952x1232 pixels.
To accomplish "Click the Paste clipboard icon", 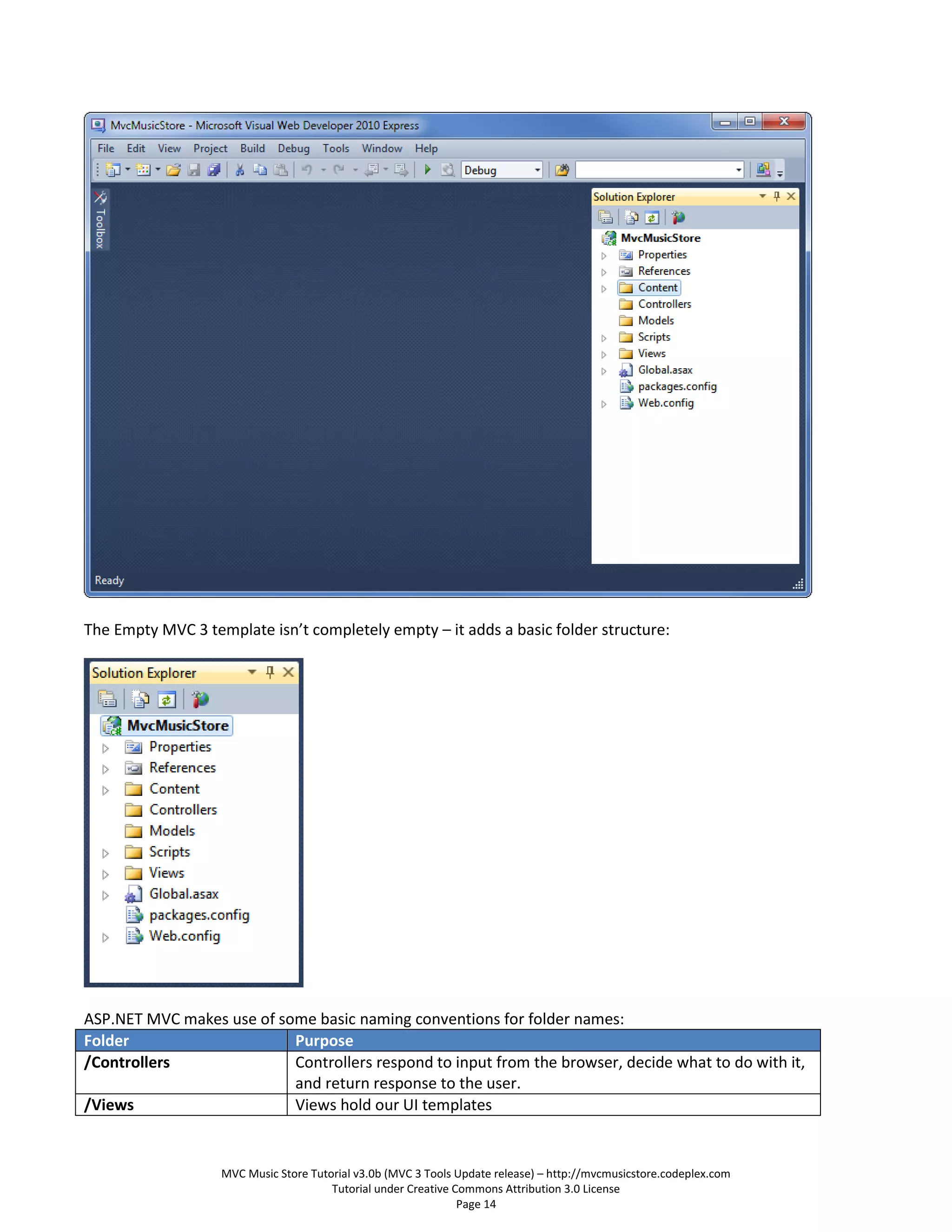I will [280, 170].
